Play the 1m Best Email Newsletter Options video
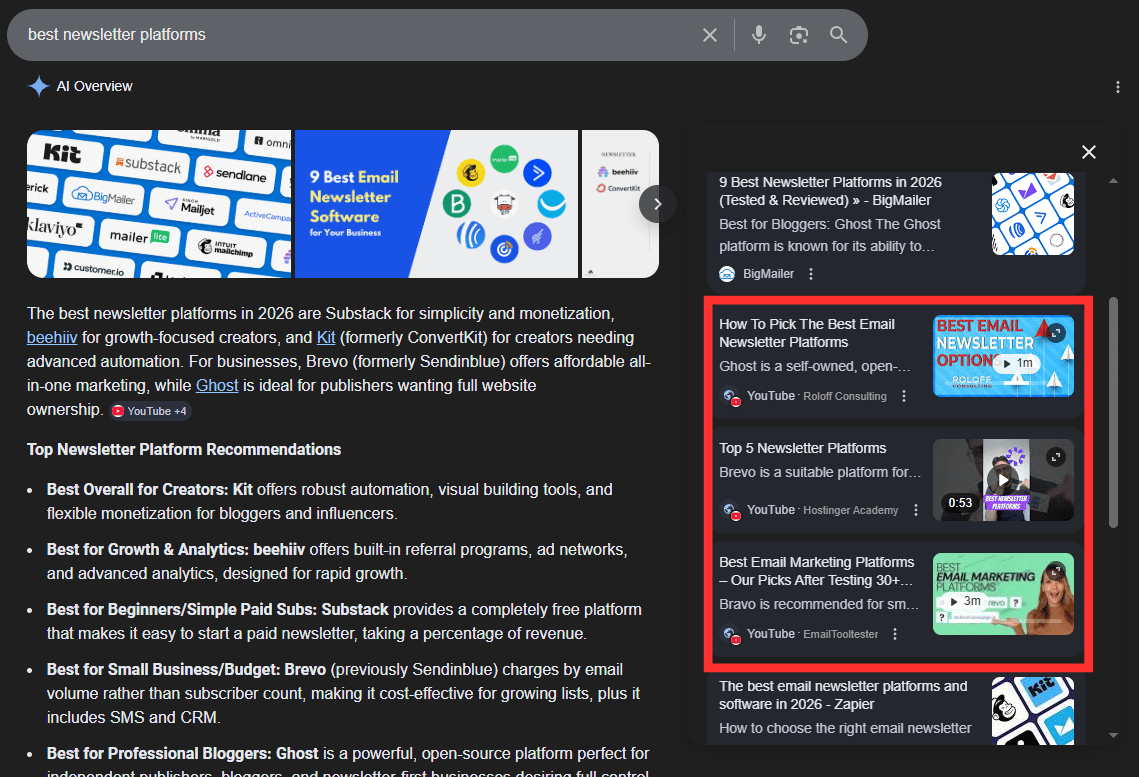The width and height of the screenshot is (1139, 777). [1017, 363]
